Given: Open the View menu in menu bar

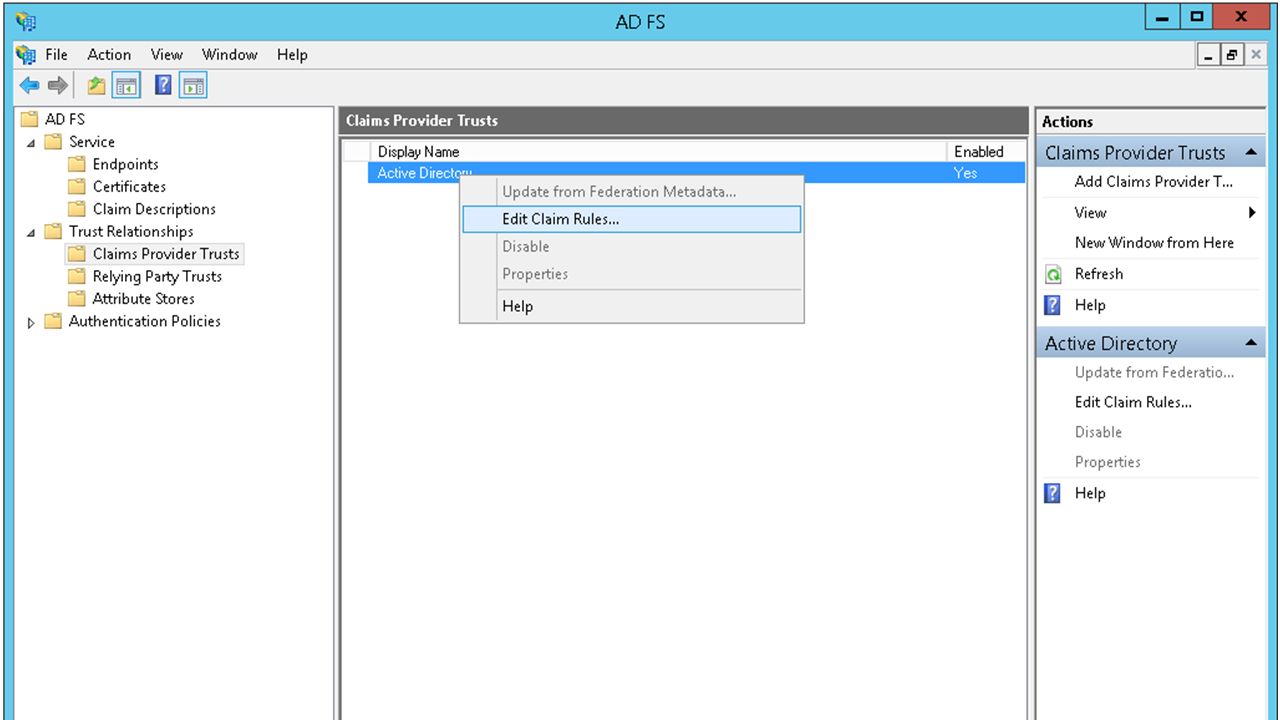Looking at the screenshot, I should click(166, 55).
